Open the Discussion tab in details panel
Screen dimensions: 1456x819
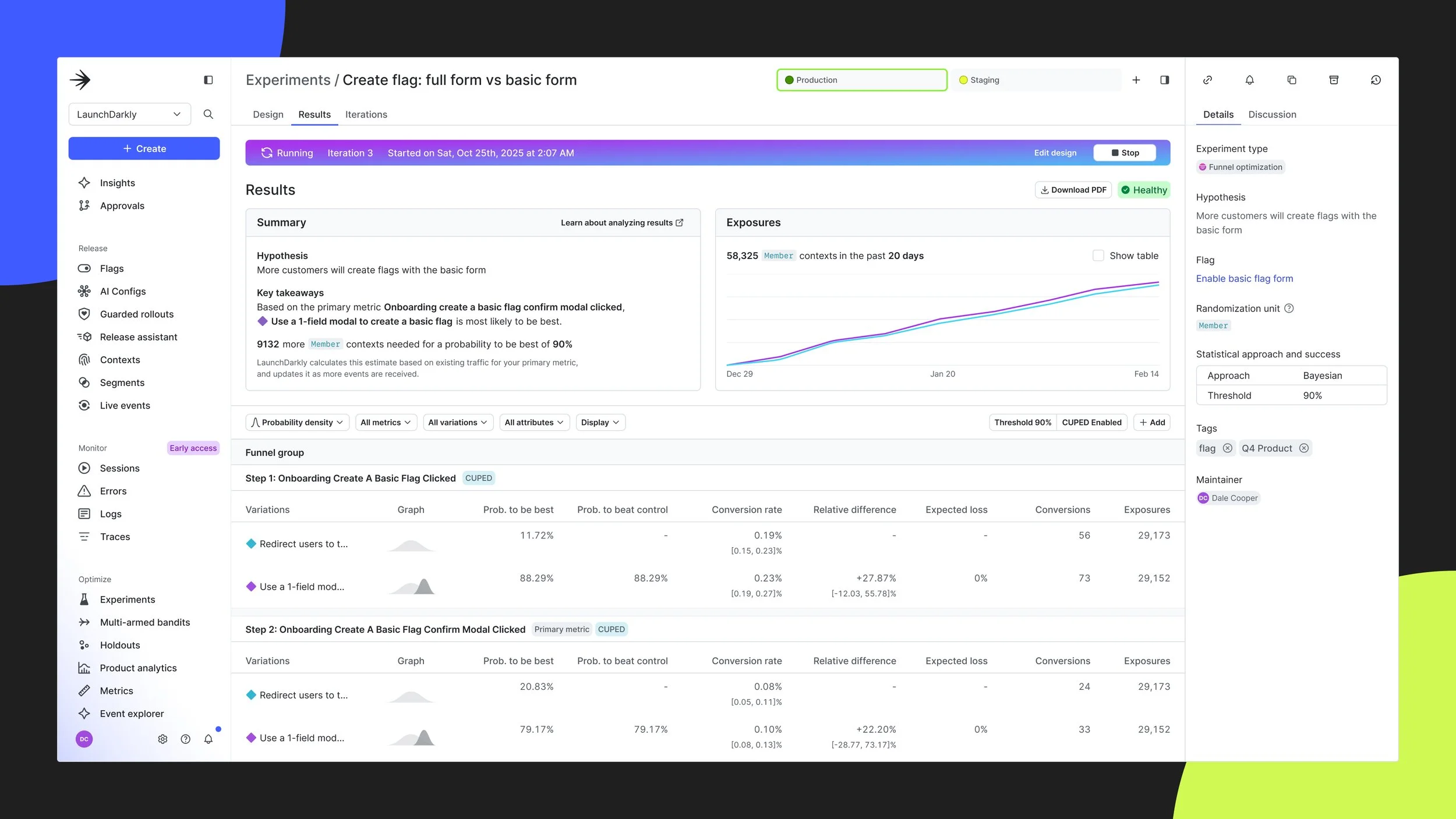(1272, 114)
